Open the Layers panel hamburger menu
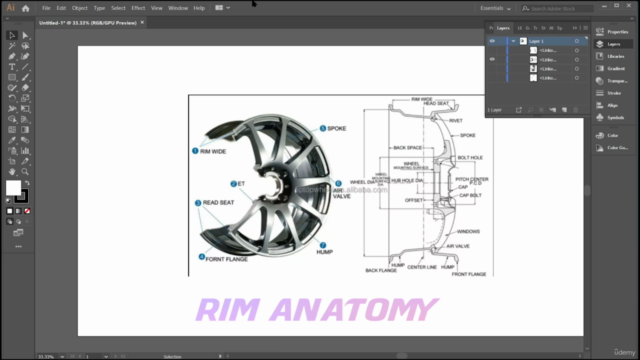This screenshot has height=360, width=640. point(585,28)
